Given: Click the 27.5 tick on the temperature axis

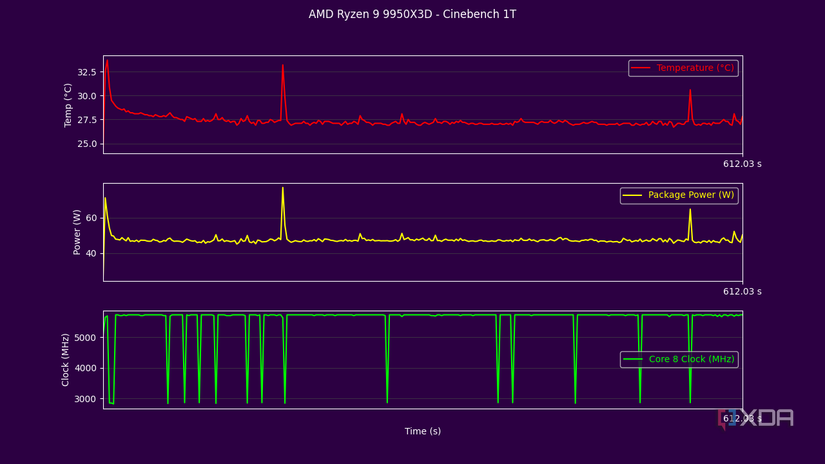Looking at the screenshot, I should click(87, 120).
